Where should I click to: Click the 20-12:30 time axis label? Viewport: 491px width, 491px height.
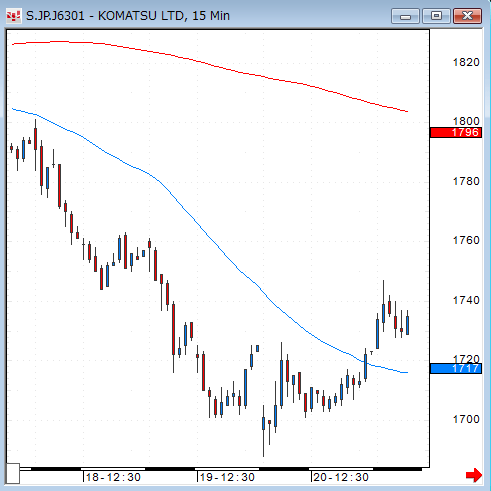(x=341, y=477)
